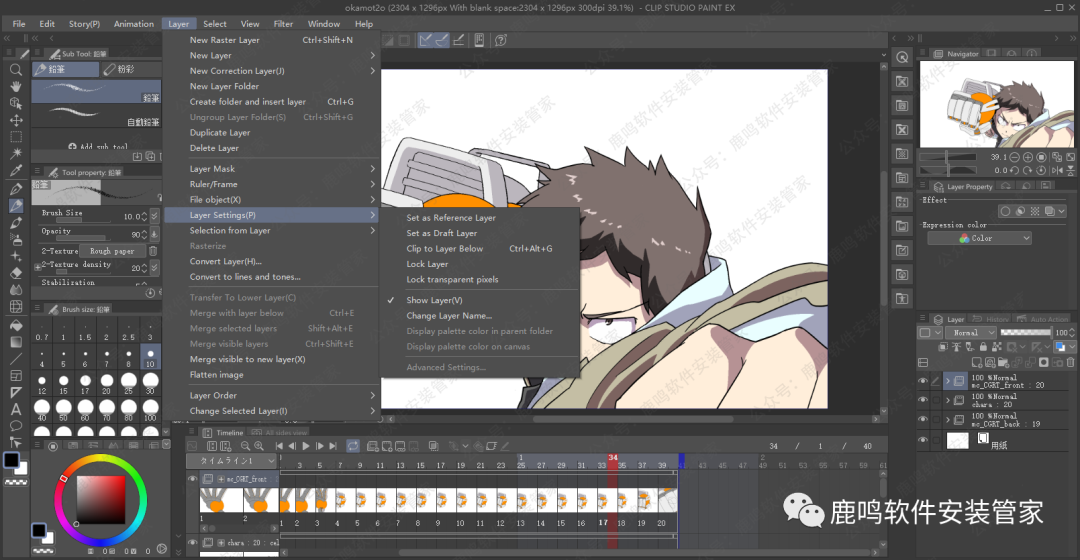Click Clip to Layer Below
This screenshot has width=1080, height=560.
pyautogui.click(x=445, y=249)
